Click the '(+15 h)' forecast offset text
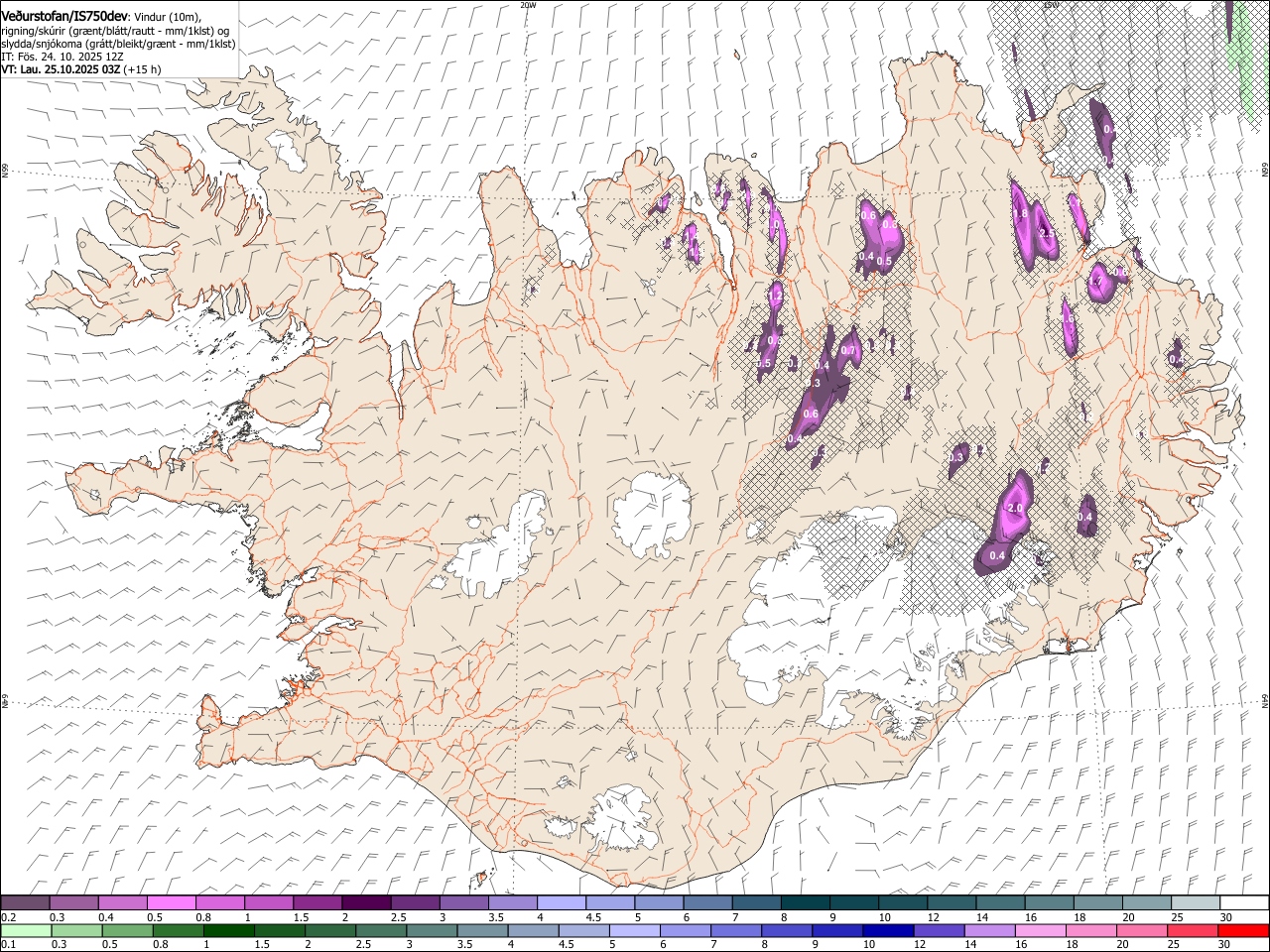This screenshot has height=952, width=1270. pyautogui.click(x=143, y=69)
